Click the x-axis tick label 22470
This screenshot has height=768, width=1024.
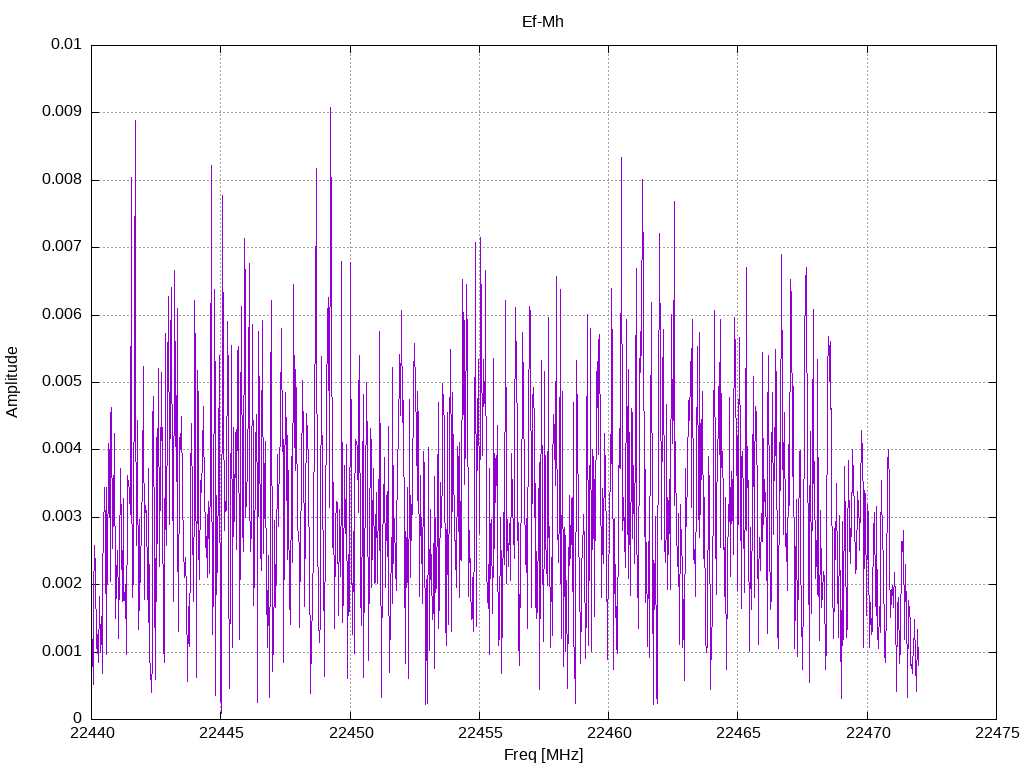[x=868, y=733]
